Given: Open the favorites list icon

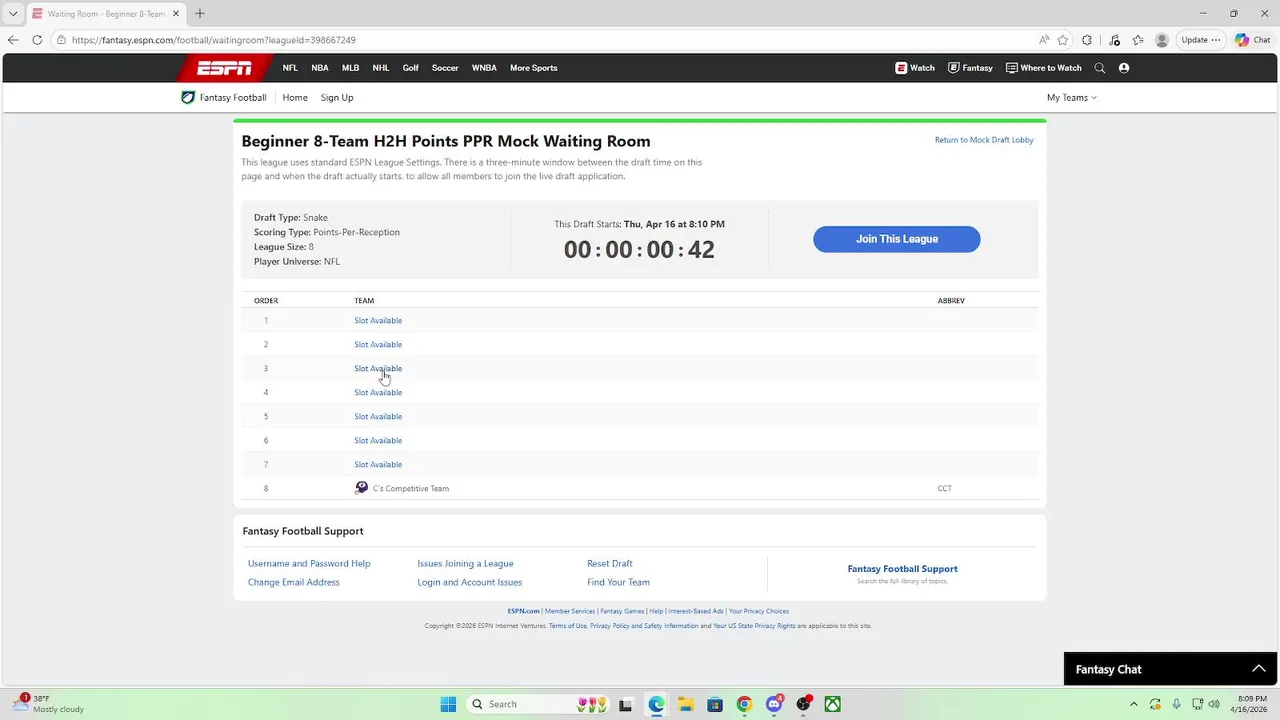Looking at the screenshot, I should pyautogui.click(x=1138, y=40).
